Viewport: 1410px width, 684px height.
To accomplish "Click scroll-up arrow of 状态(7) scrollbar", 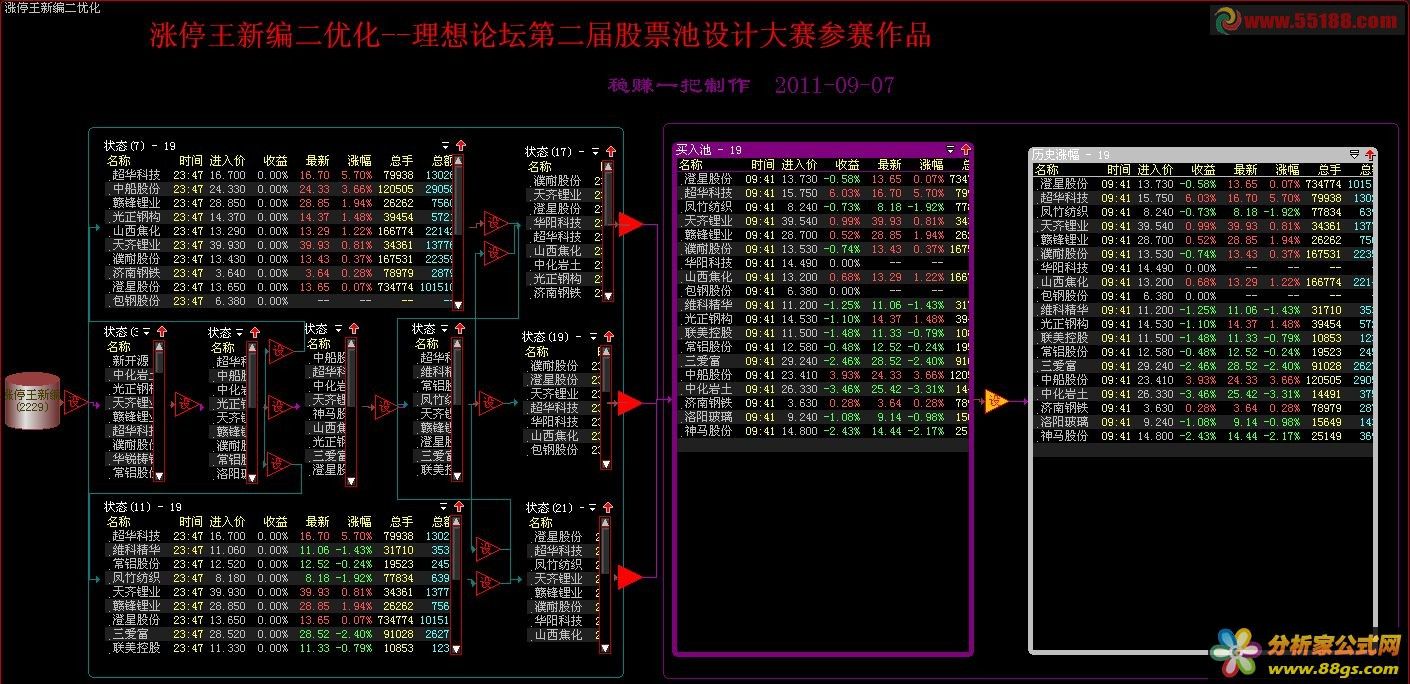I will (458, 160).
